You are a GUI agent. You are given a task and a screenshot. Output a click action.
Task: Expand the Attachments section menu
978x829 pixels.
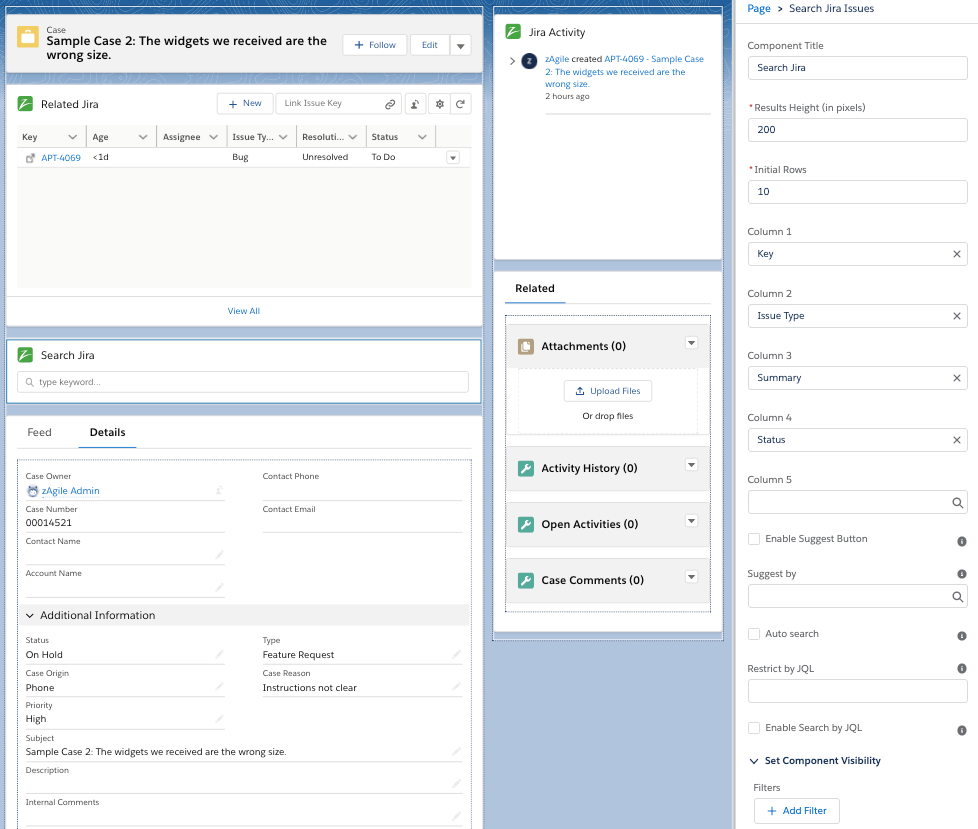pos(690,343)
